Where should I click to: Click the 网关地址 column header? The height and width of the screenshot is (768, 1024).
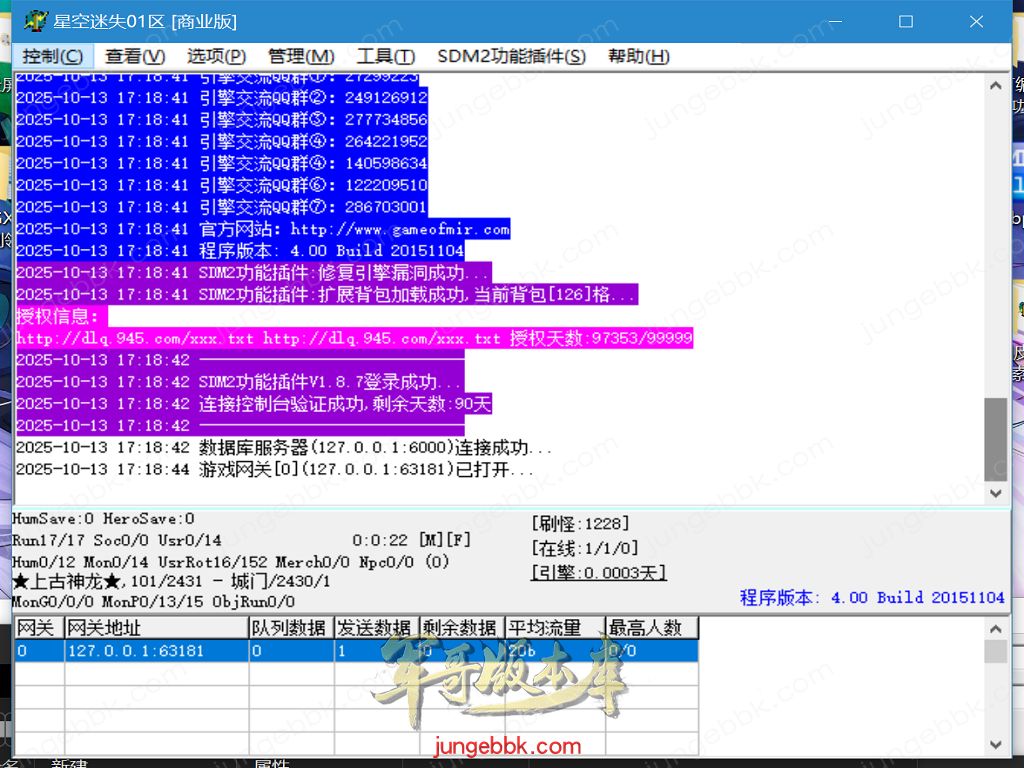pyautogui.click(x=156, y=628)
